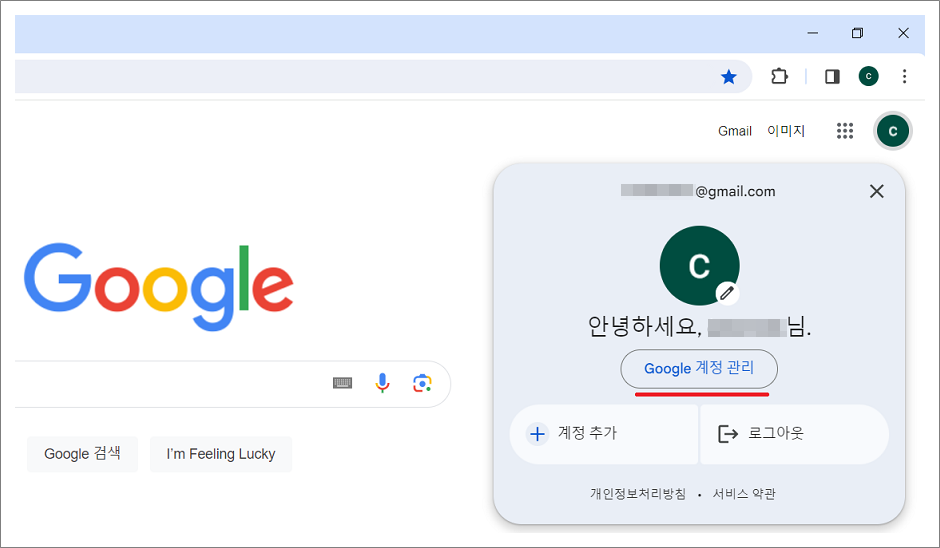Click 계정 추가 to add account
The image size is (940, 548).
(604, 433)
